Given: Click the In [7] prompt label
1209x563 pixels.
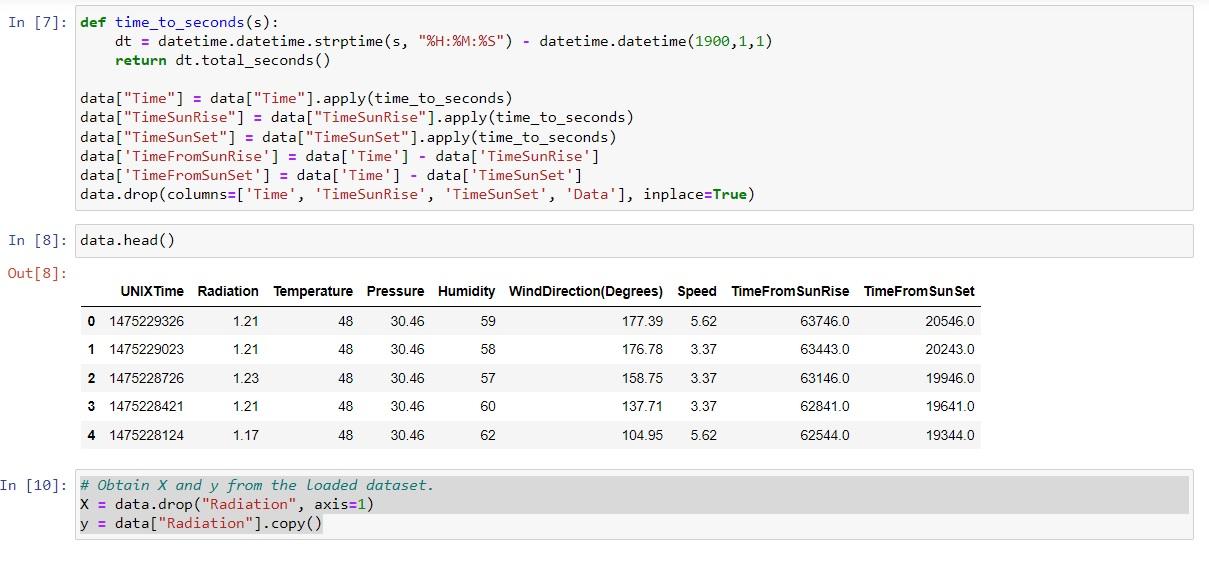Looking at the screenshot, I should click(x=38, y=22).
